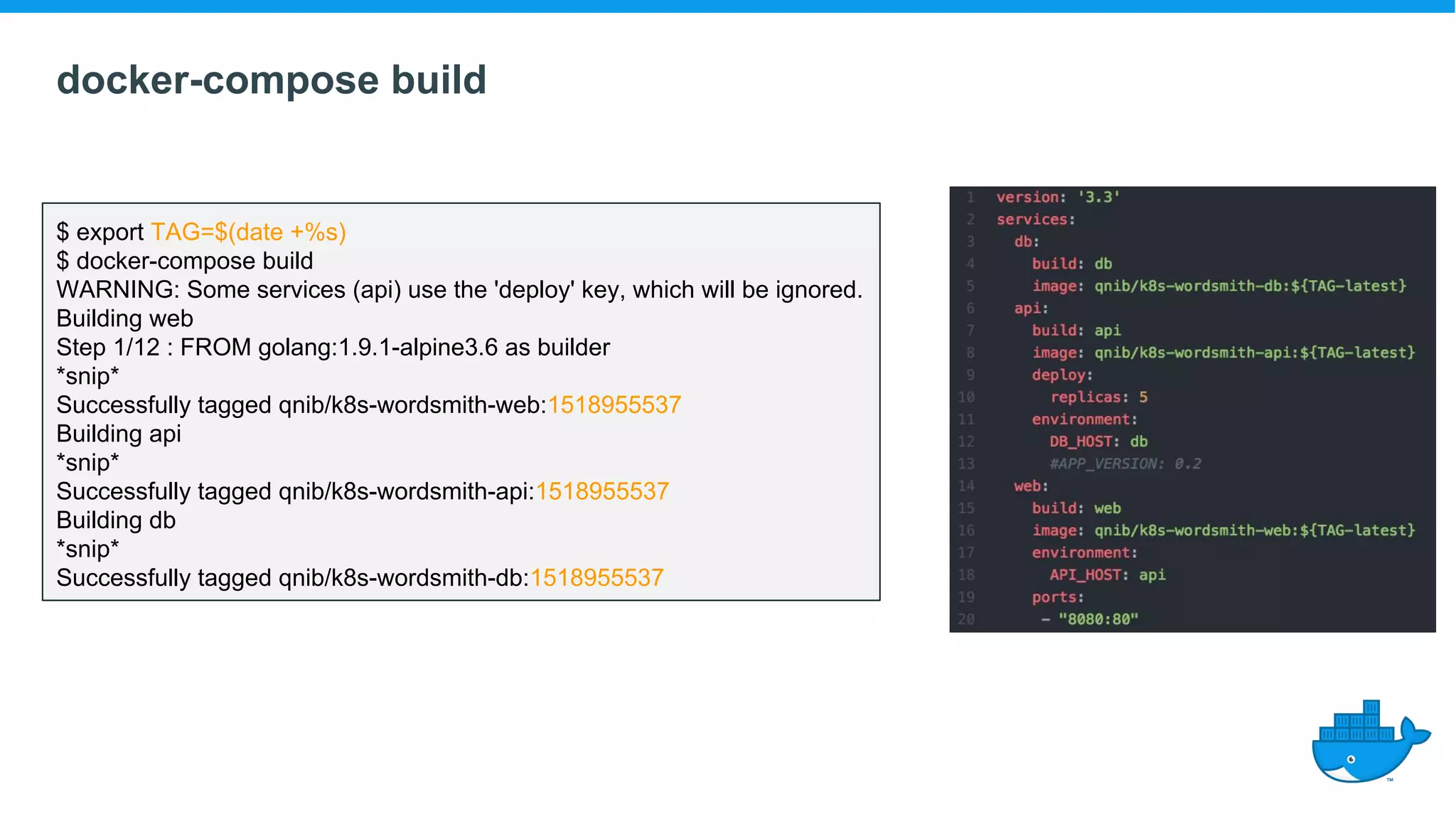Click the 'API_HOST: api' line
This screenshot has width=1456, height=819.
tap(1108, 574)
